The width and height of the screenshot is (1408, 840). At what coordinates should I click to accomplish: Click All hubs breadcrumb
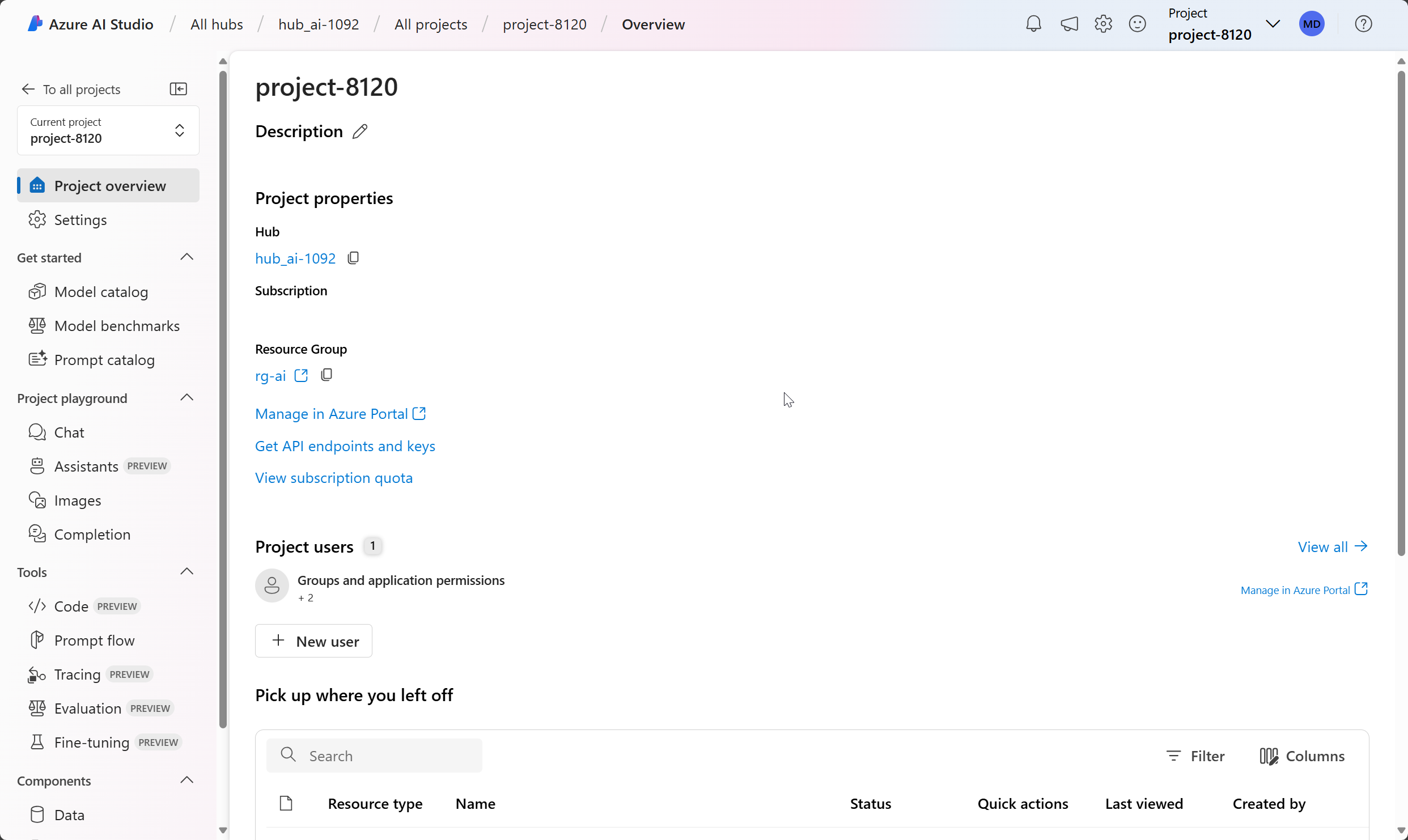tap(217, 24)
